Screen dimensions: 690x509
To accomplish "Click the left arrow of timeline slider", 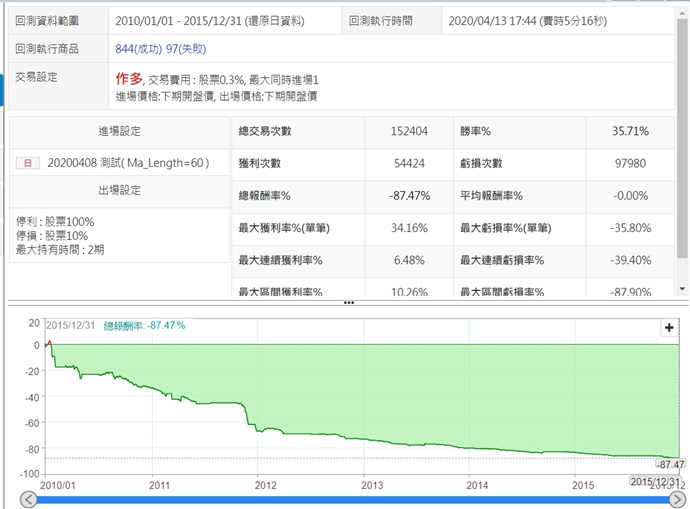I will pyautogui.click(x=26, y=499).
